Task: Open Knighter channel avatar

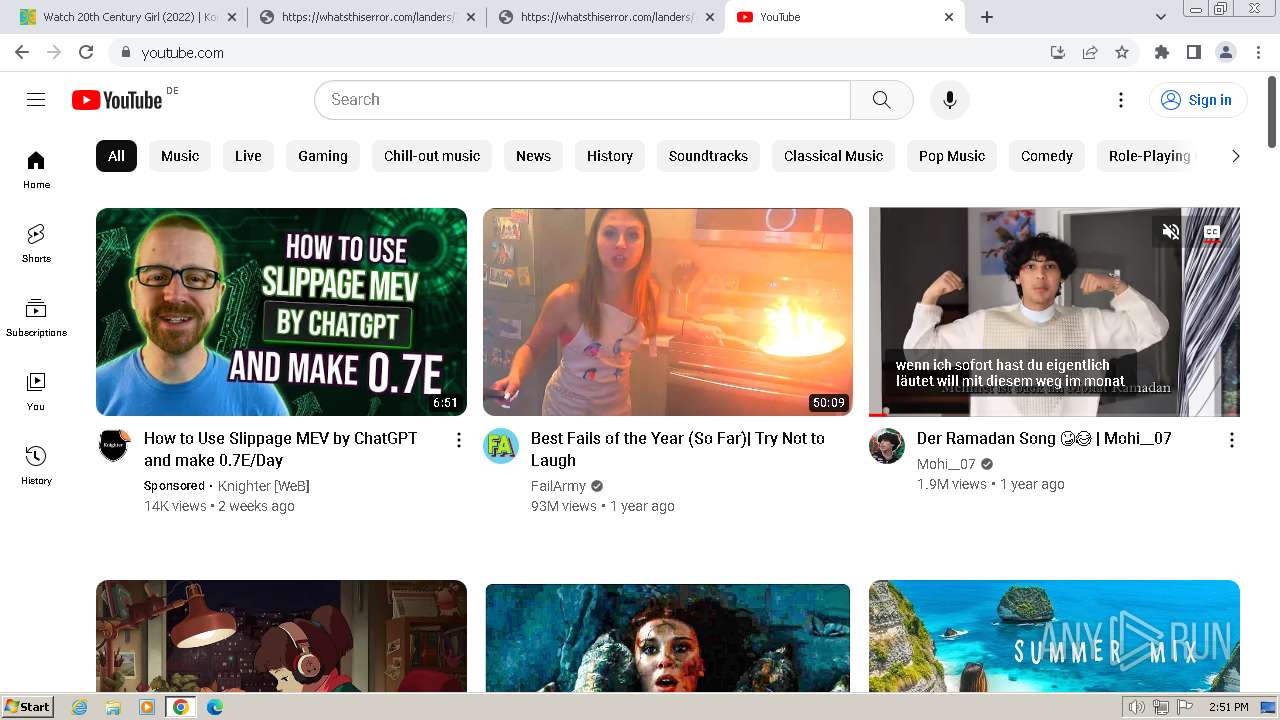Action: pos(114,445)
